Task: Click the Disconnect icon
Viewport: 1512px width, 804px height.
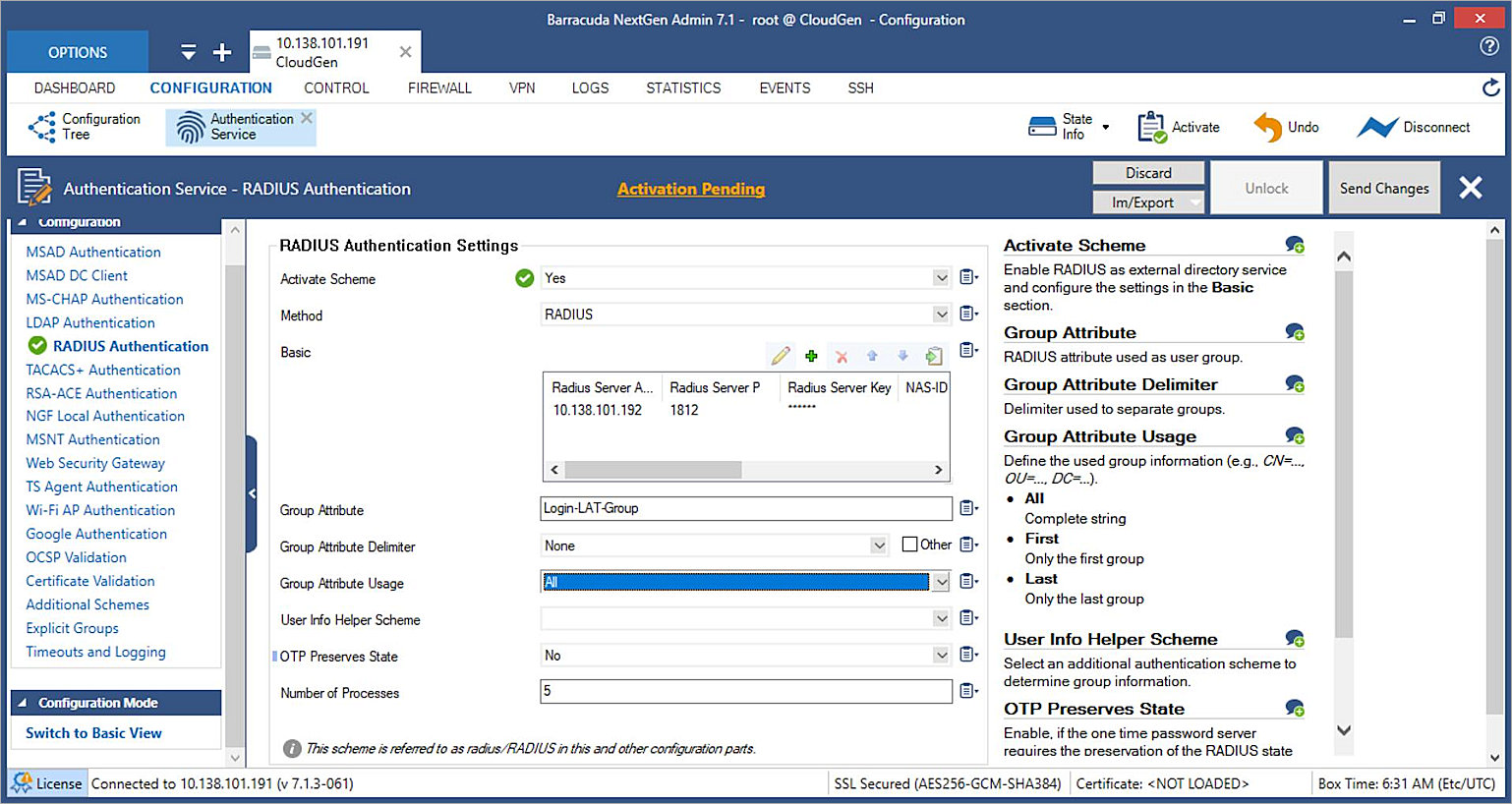Action: pos(1376,128)
